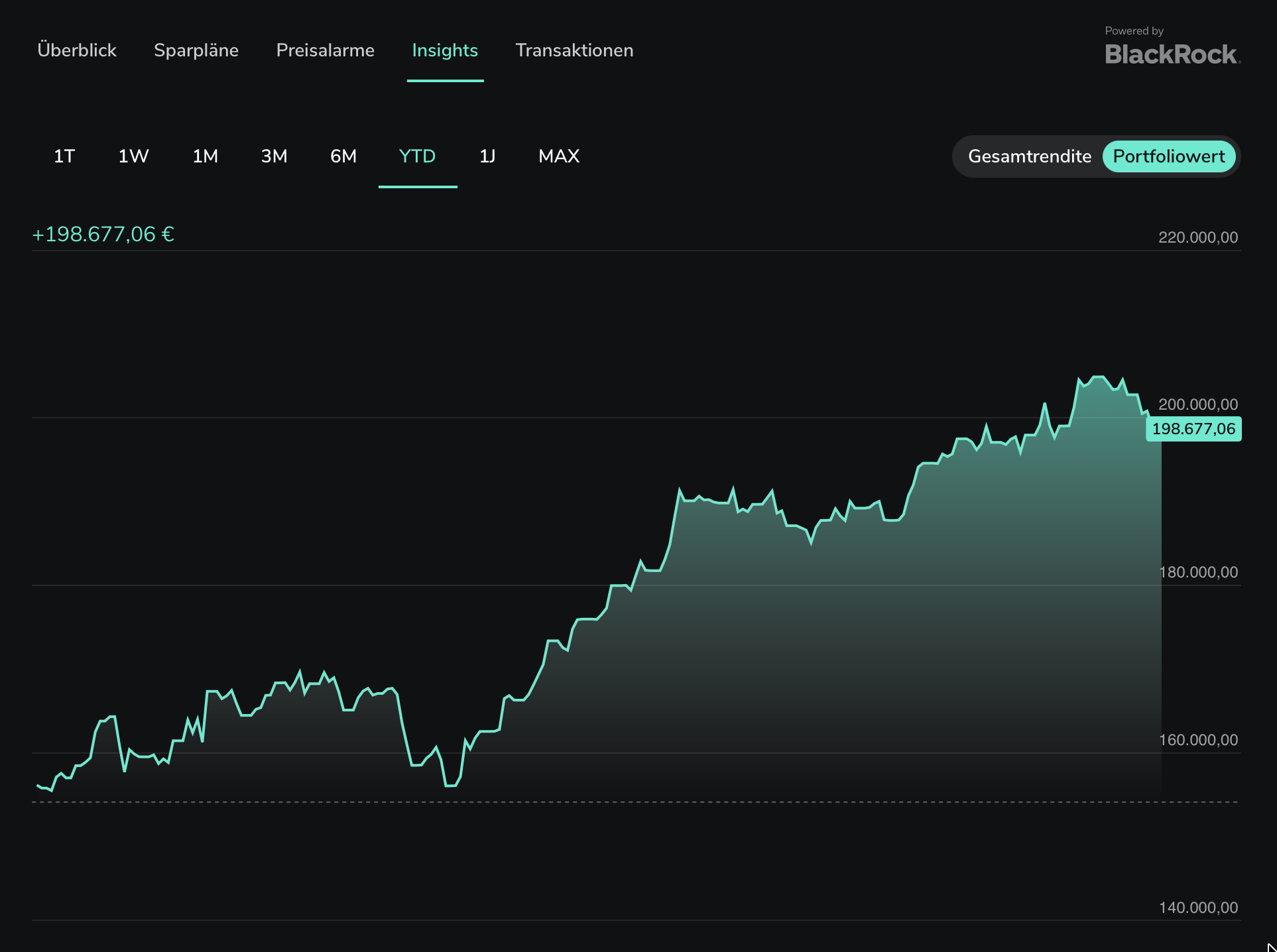Open the Überblick tab
Viewport: 1277px width, 952px height.
click(77, 50)
